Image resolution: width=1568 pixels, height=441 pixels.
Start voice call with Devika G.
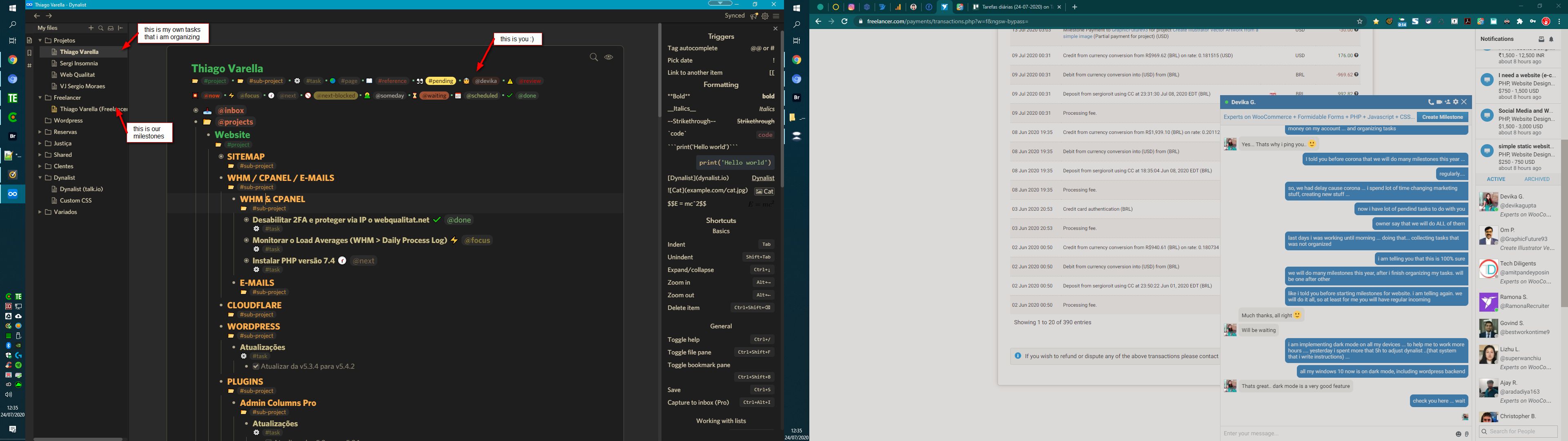[1430, 102]
